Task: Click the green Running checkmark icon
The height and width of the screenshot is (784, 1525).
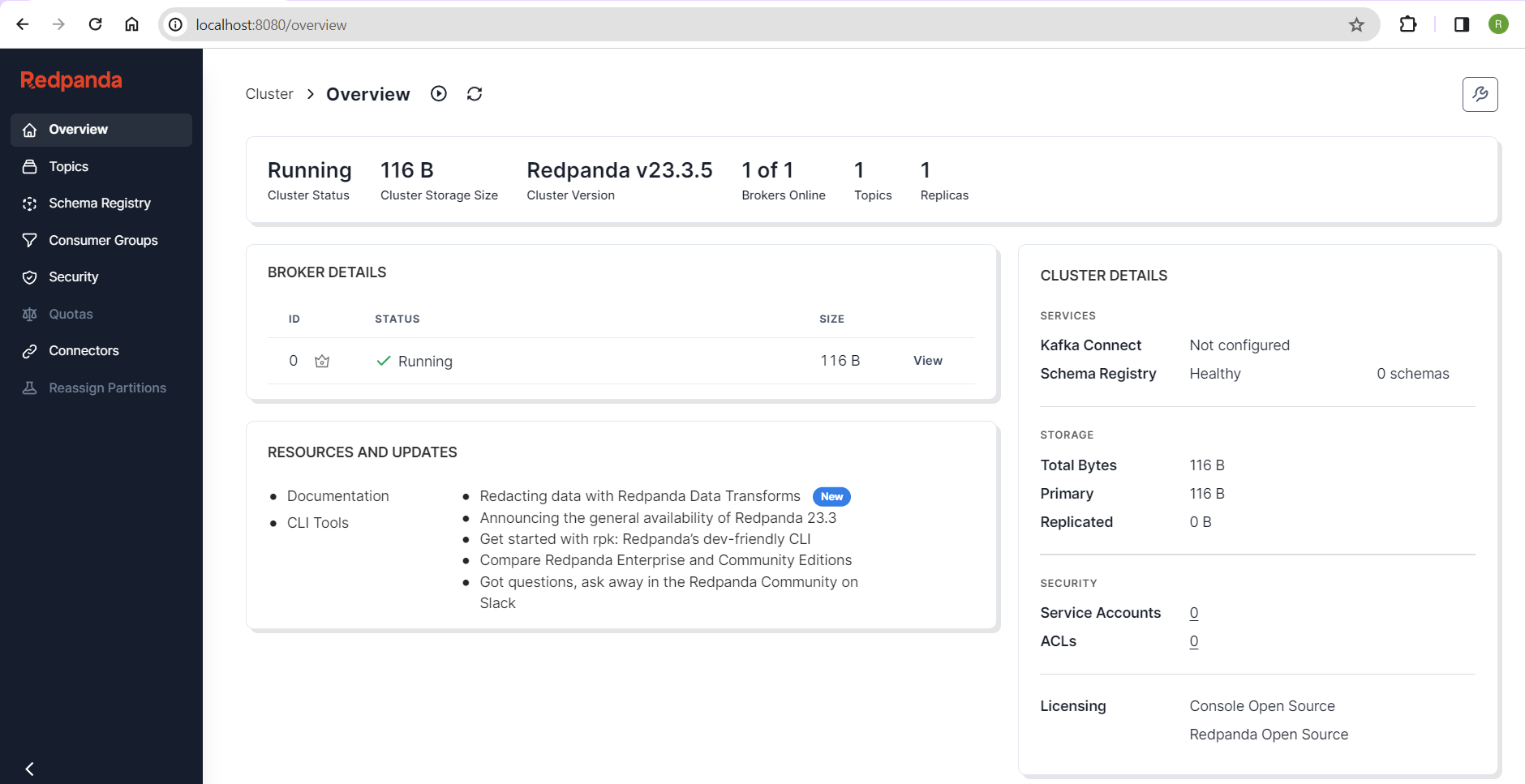Action: point(384,361)
